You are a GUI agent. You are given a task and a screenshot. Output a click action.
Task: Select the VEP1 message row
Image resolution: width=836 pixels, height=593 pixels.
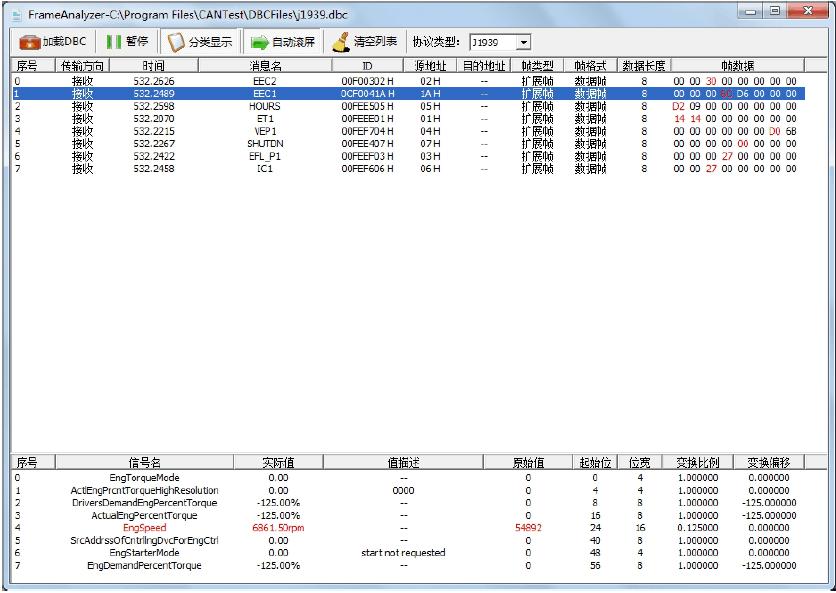coord(266,131)
